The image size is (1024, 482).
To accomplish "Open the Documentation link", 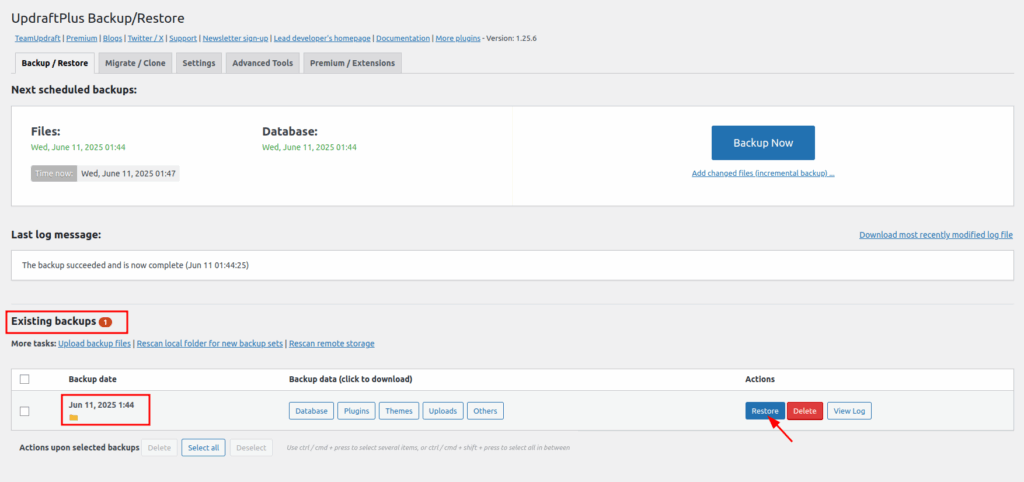I will coord(403,39).
